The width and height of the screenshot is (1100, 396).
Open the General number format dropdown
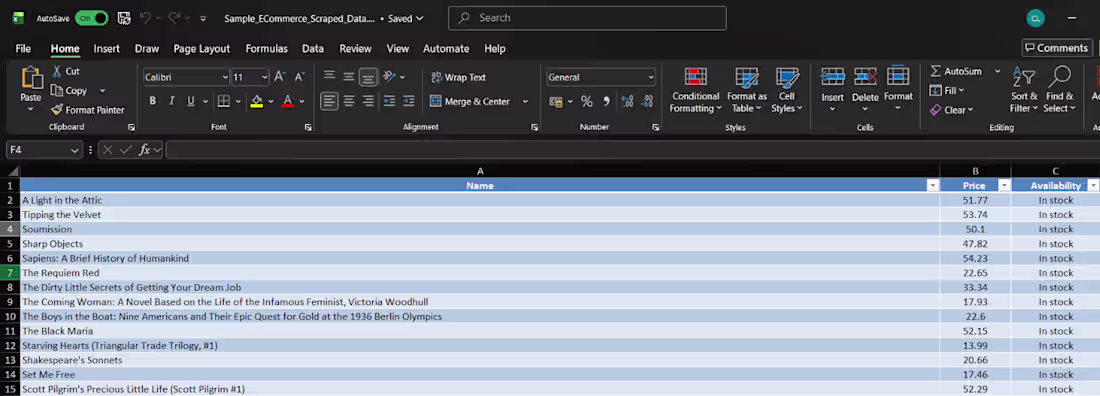pos(651,77)
